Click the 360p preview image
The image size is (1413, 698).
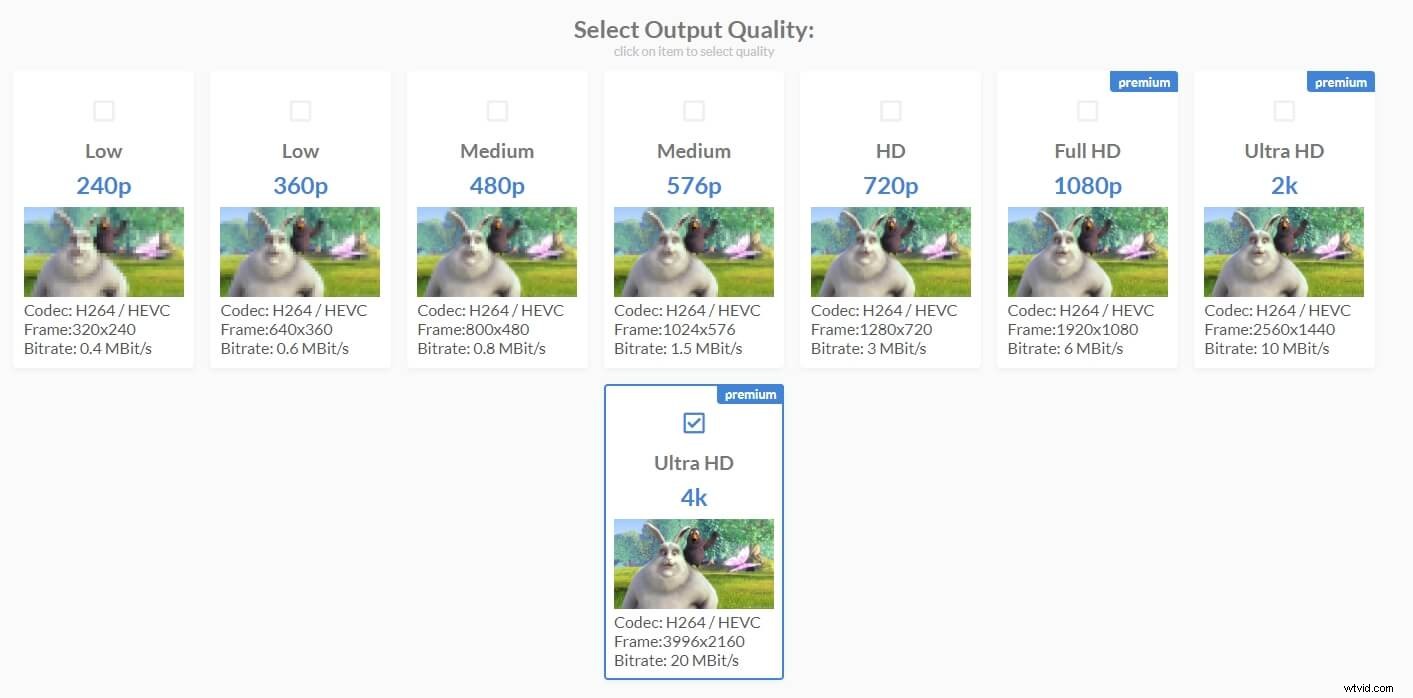(x=300, y=251)
